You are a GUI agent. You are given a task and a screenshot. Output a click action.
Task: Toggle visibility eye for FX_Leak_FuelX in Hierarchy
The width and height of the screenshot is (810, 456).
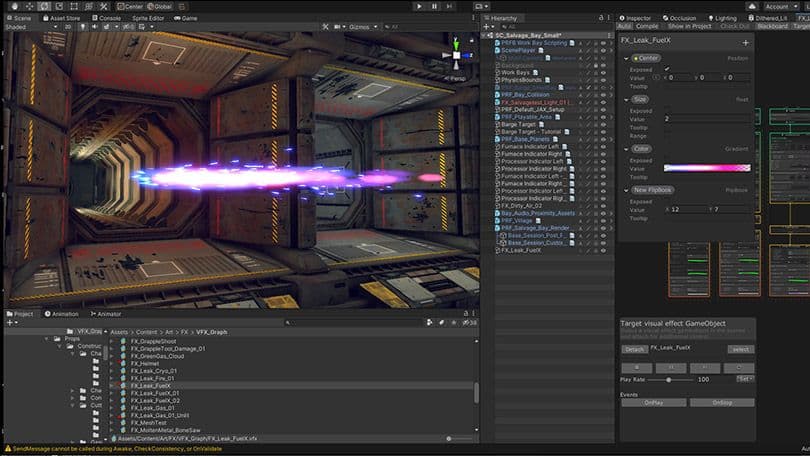[x=602, y=250]
